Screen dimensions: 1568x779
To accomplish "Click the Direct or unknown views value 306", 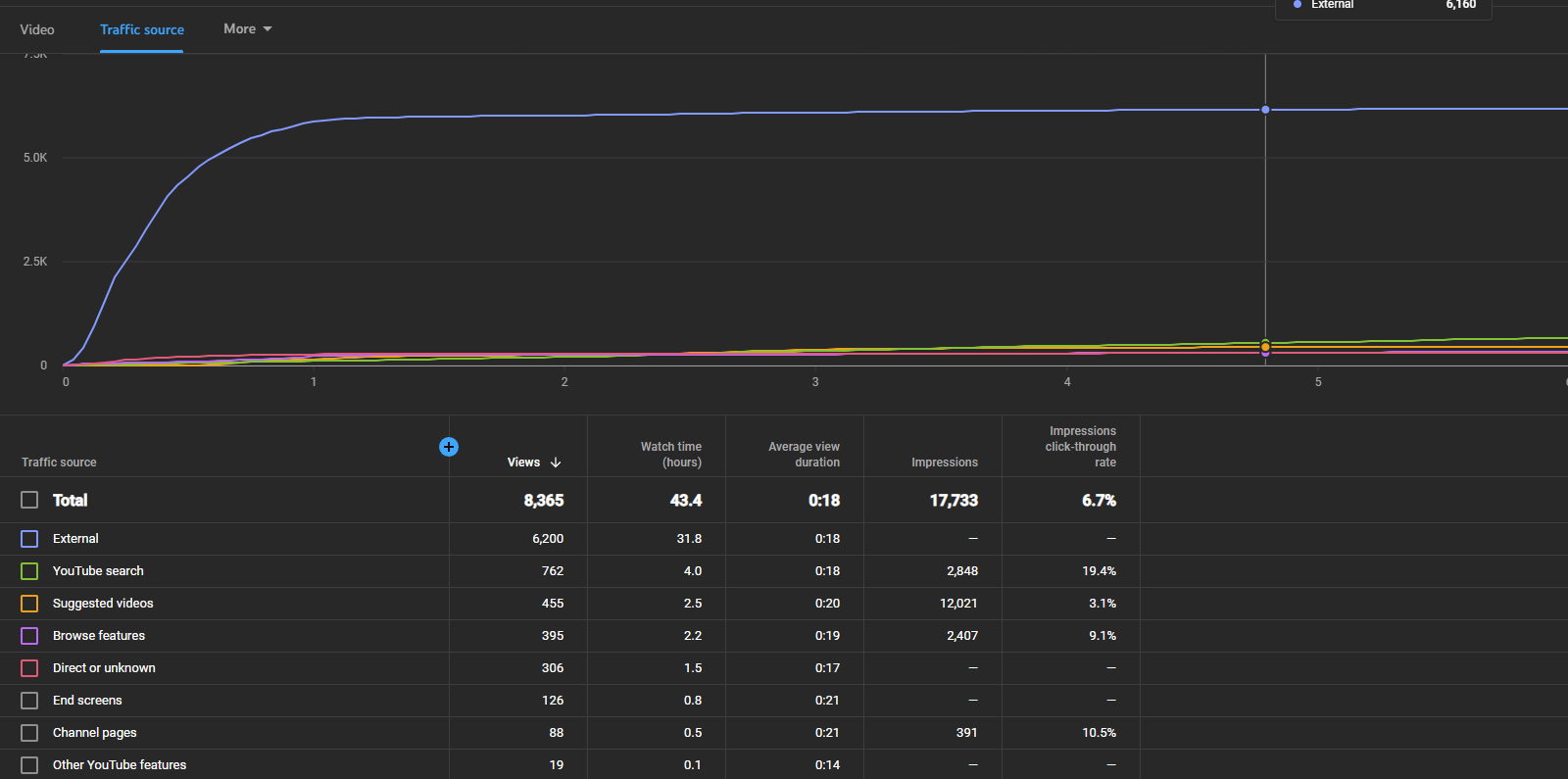I will pos(553,668).
